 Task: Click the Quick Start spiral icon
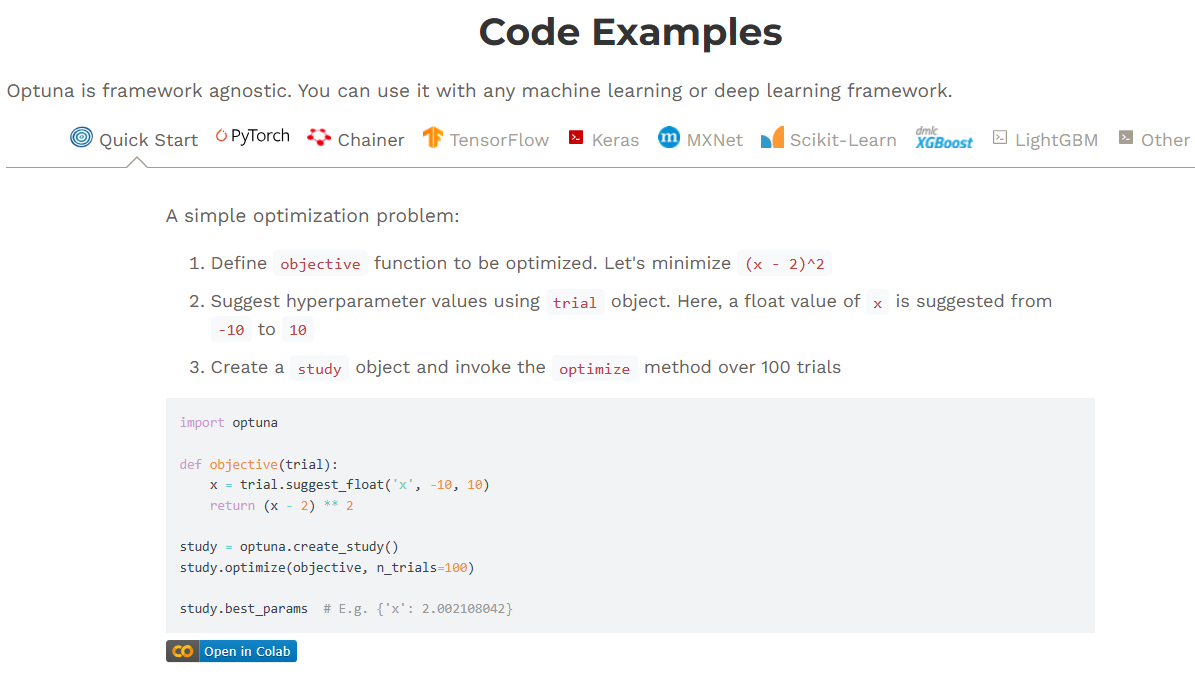pyautogui.click(x=81, y=138)
